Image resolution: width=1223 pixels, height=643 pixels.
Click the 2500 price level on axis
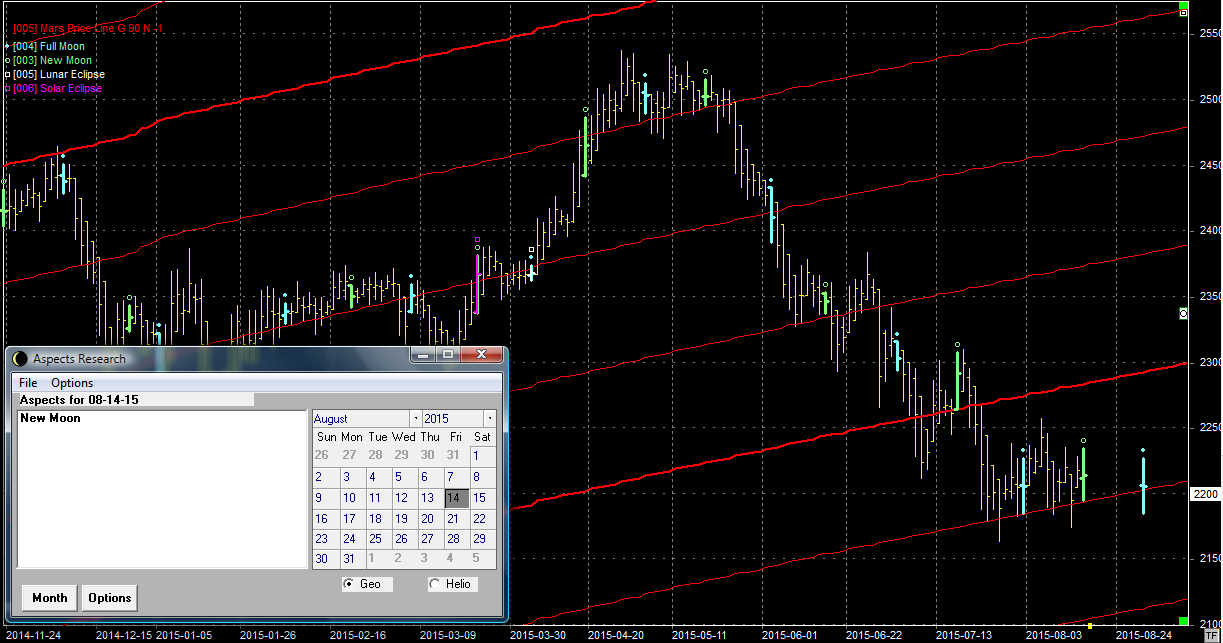[x=1209, y=99]
